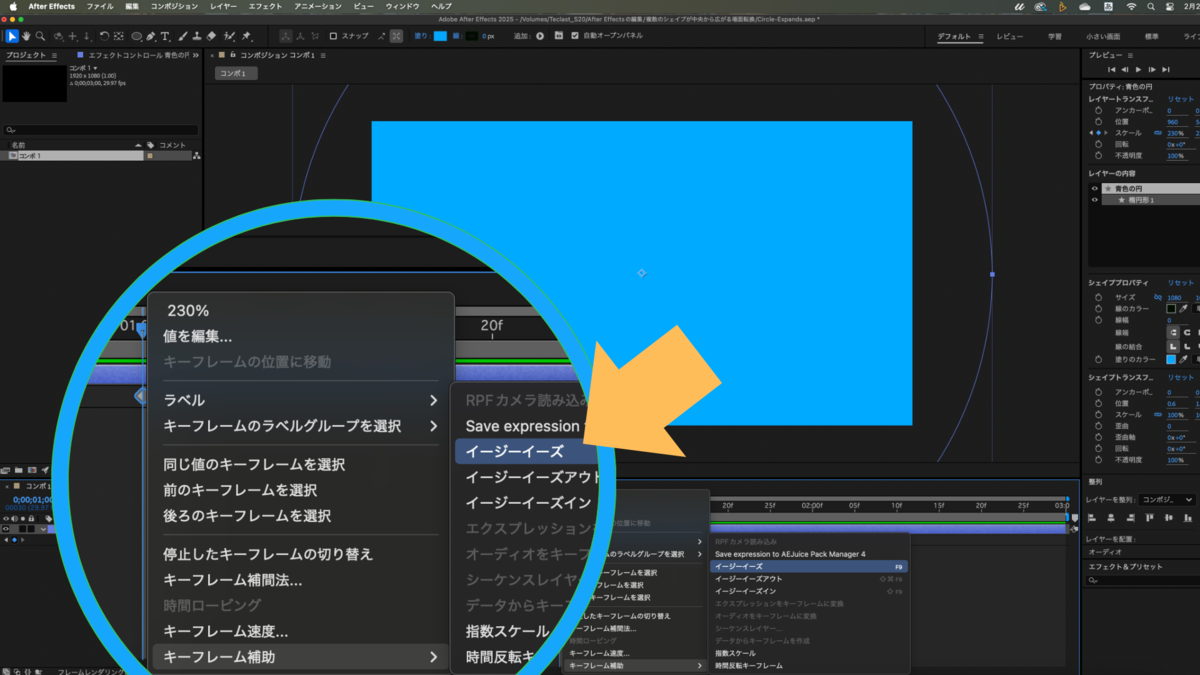Click the toolbar stroke color swatch
This screenshot has height=675, width=1200.
[x=471, y=36]
